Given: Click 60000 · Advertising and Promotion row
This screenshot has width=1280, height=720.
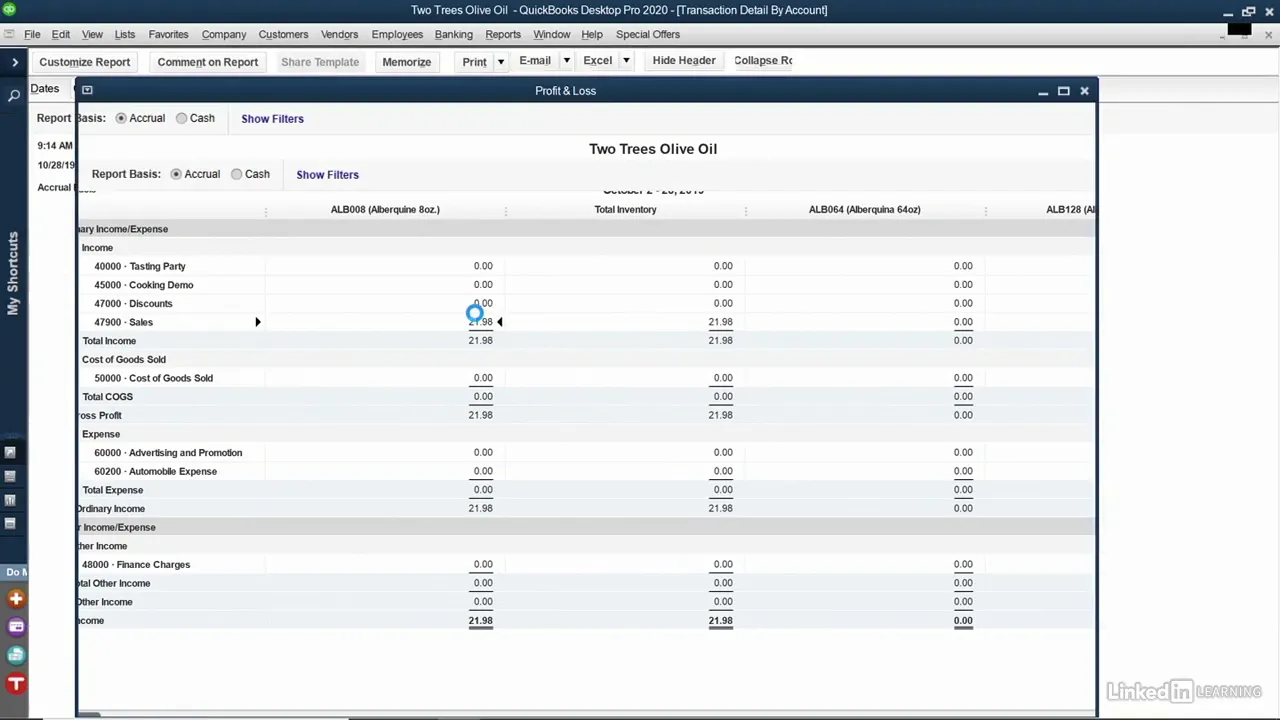Looking at the screenshot, I should pyautogui.click(x=168, y=453).
